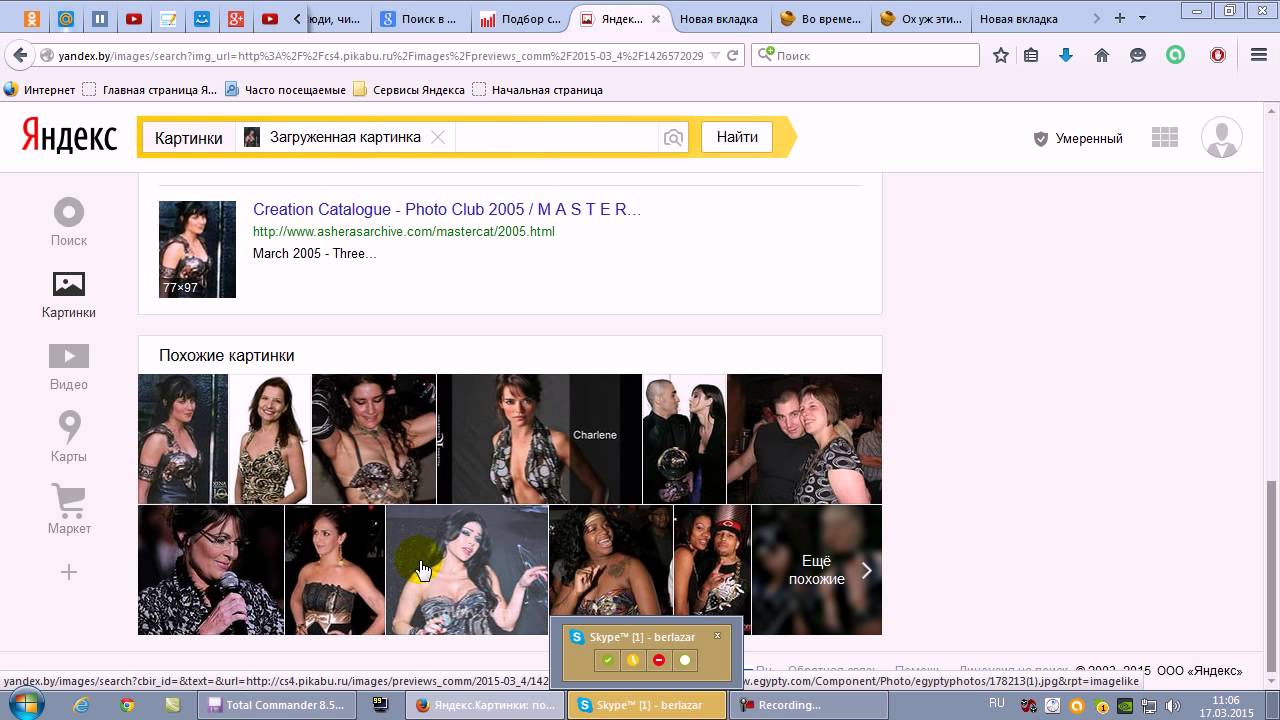Open the 'Начальная страница' bookmark

coord(538,90)
